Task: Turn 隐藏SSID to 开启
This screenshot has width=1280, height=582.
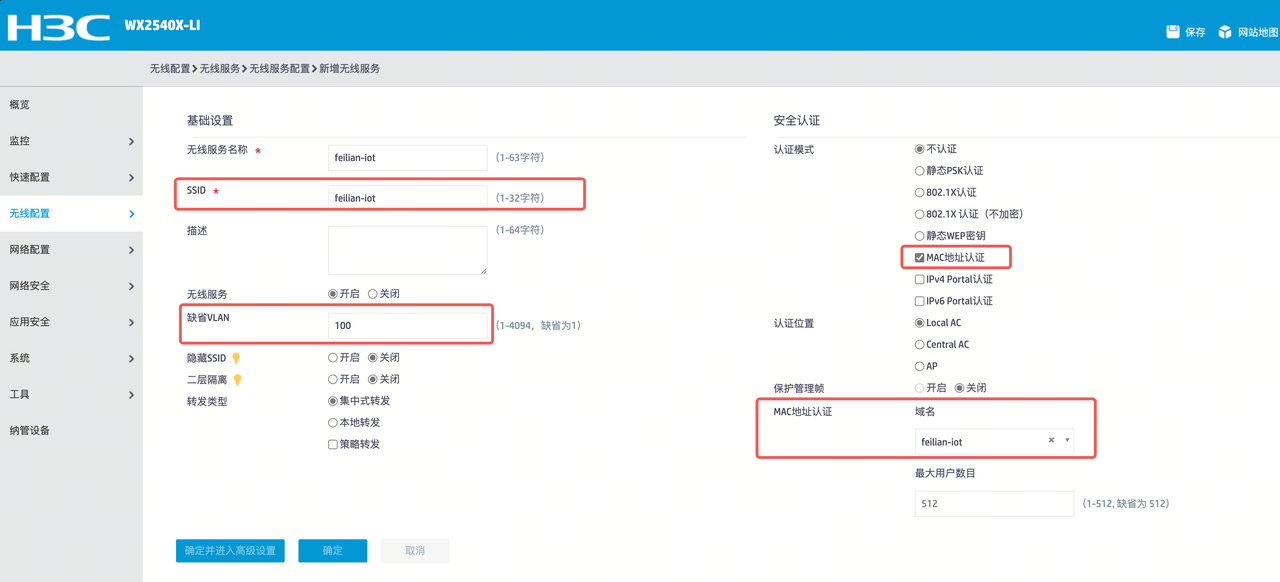Action: click(x=333, y=358)
